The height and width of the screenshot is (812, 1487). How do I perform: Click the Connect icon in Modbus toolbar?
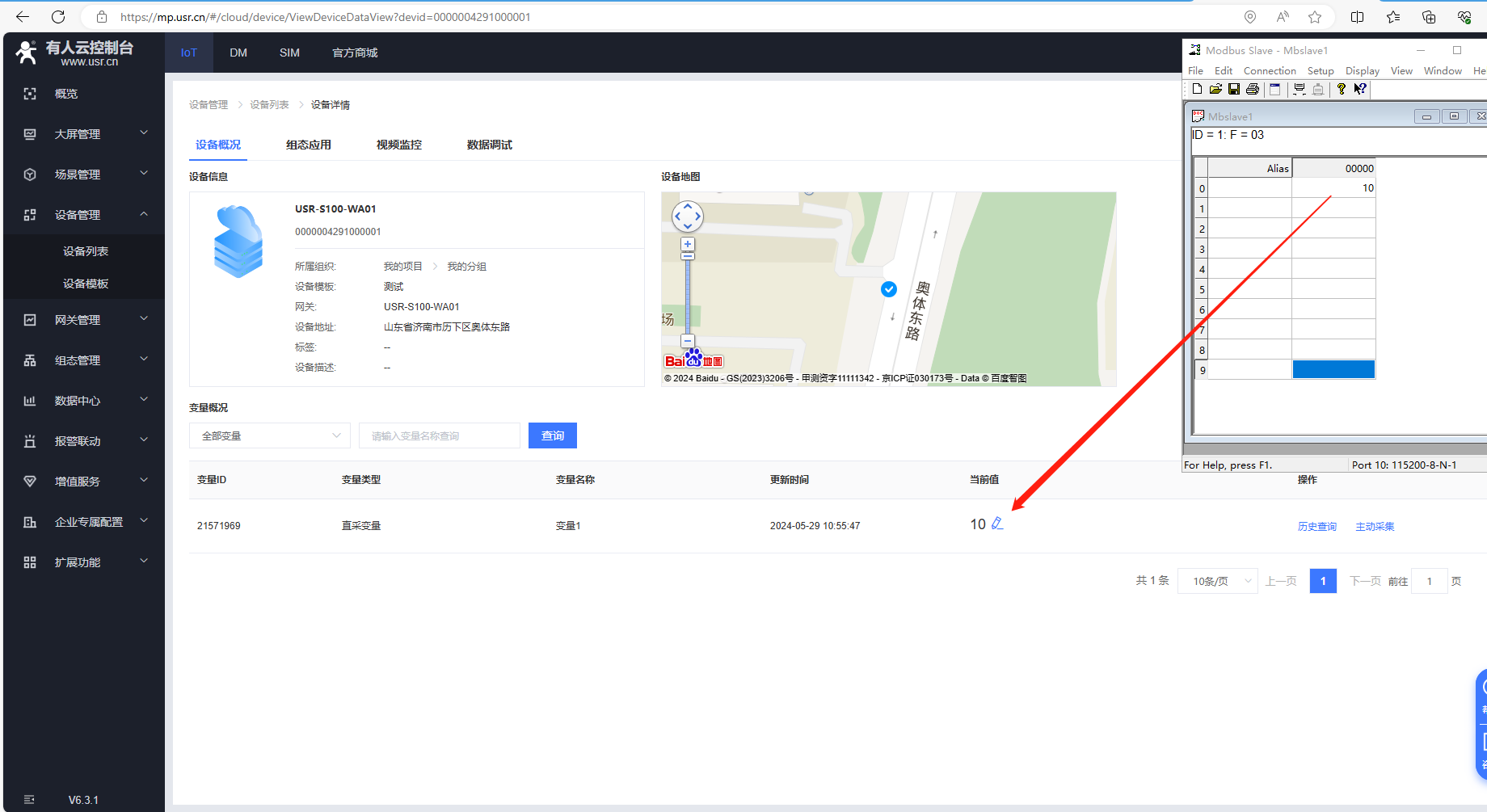pyautogui.click(x=1300, y=89)
